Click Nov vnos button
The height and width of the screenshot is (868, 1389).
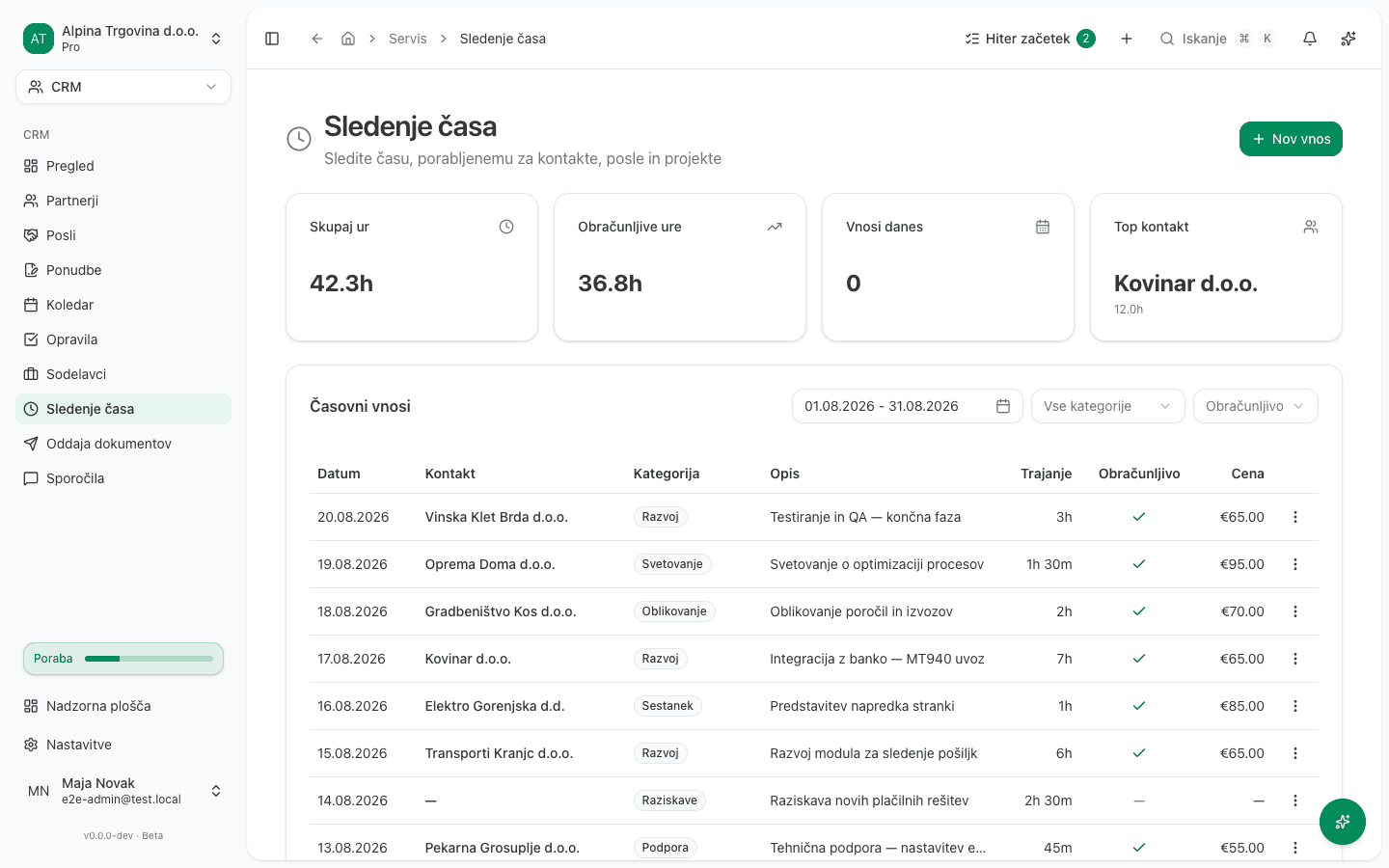1291,139
